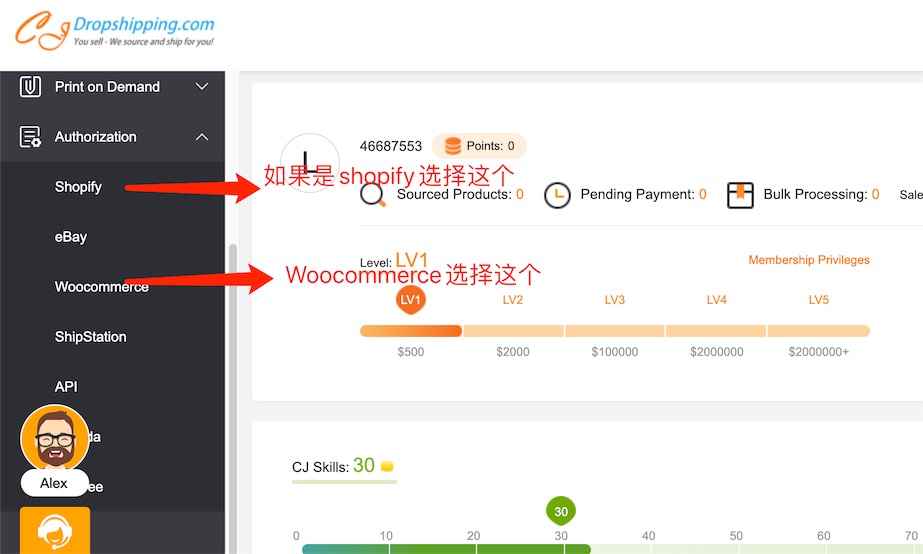Select eBay authorization option

pyautogui.click(x=71, y=237)
